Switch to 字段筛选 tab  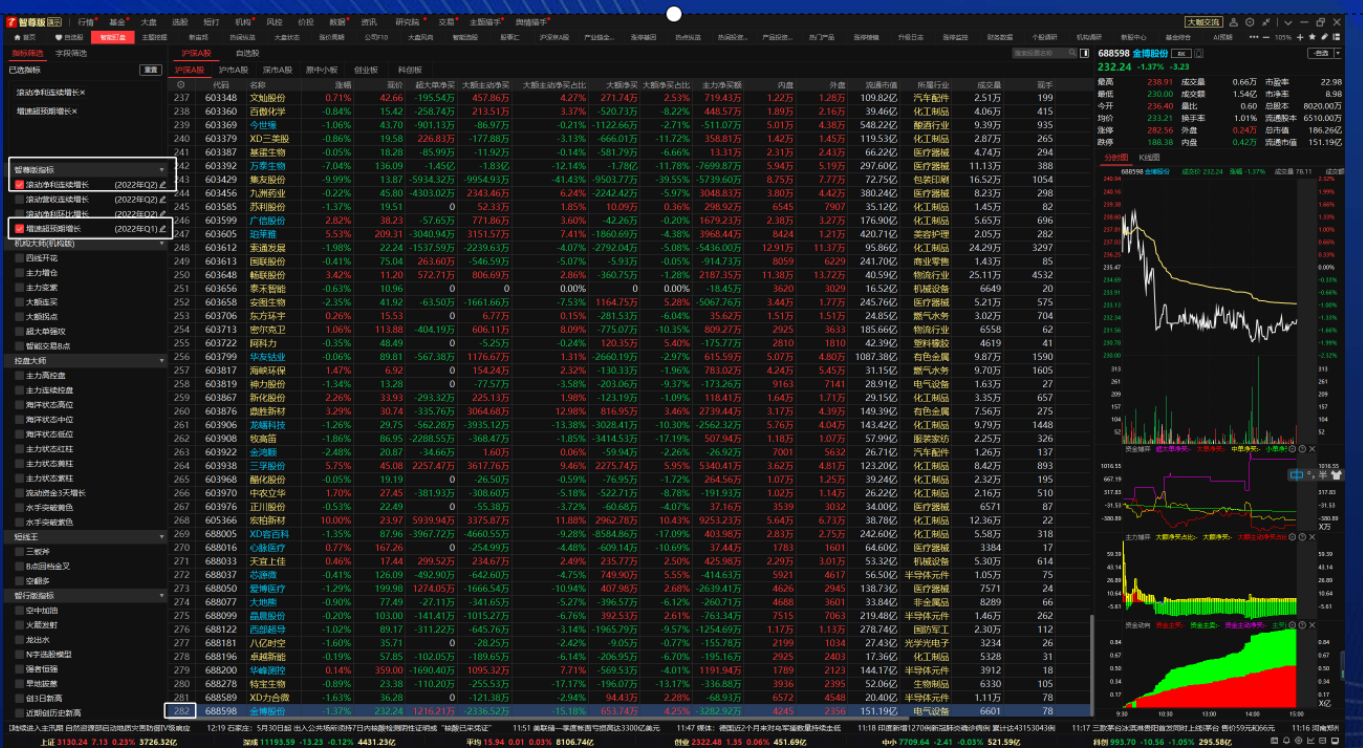pos(70,53)
